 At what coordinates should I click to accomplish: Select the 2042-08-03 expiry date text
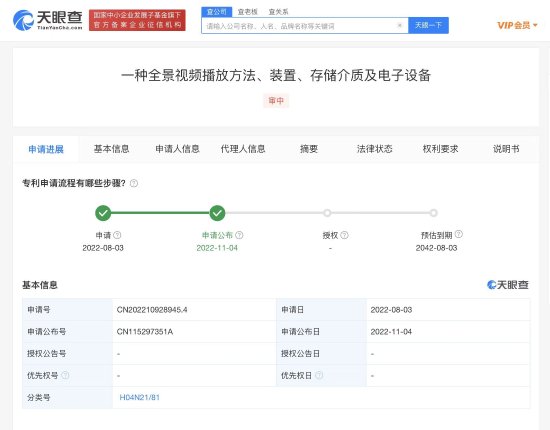(x=436, y=248)
